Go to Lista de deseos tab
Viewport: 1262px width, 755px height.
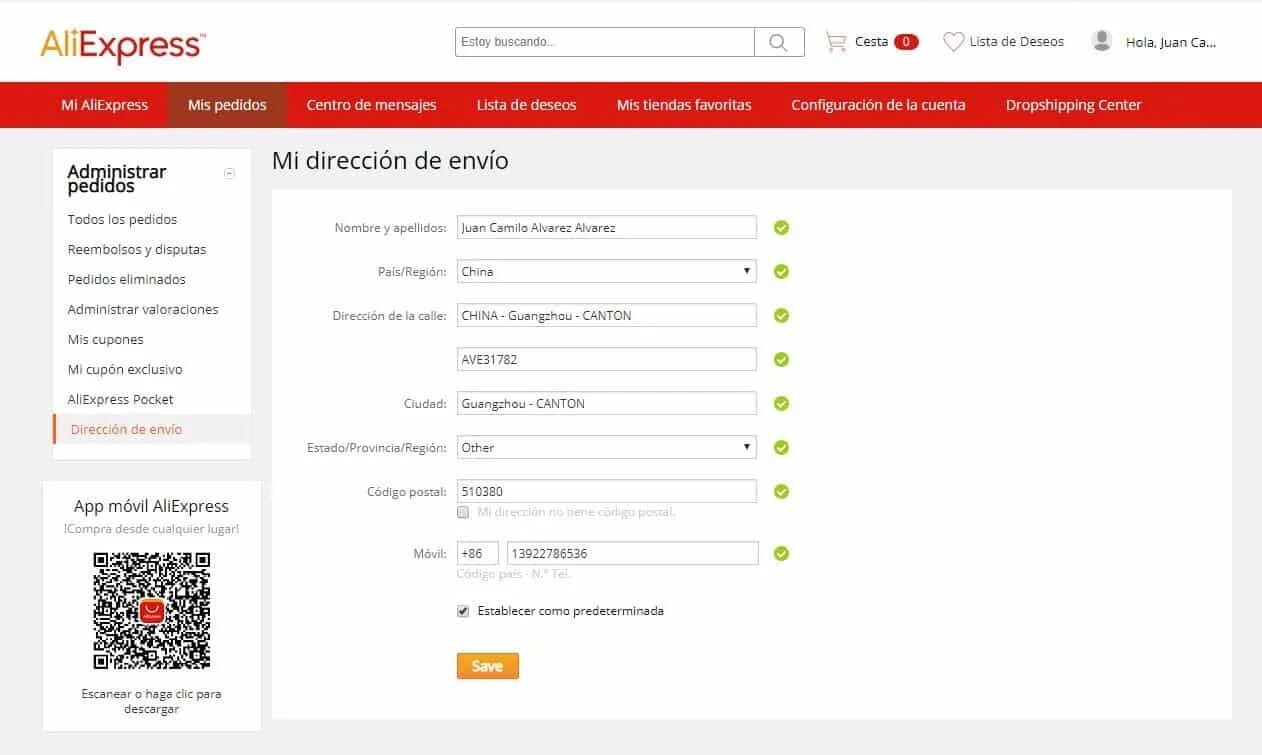click(x=527, y=105)
